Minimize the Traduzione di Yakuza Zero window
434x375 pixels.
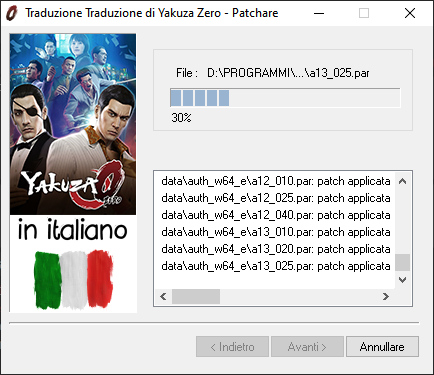tap(319, 13)
